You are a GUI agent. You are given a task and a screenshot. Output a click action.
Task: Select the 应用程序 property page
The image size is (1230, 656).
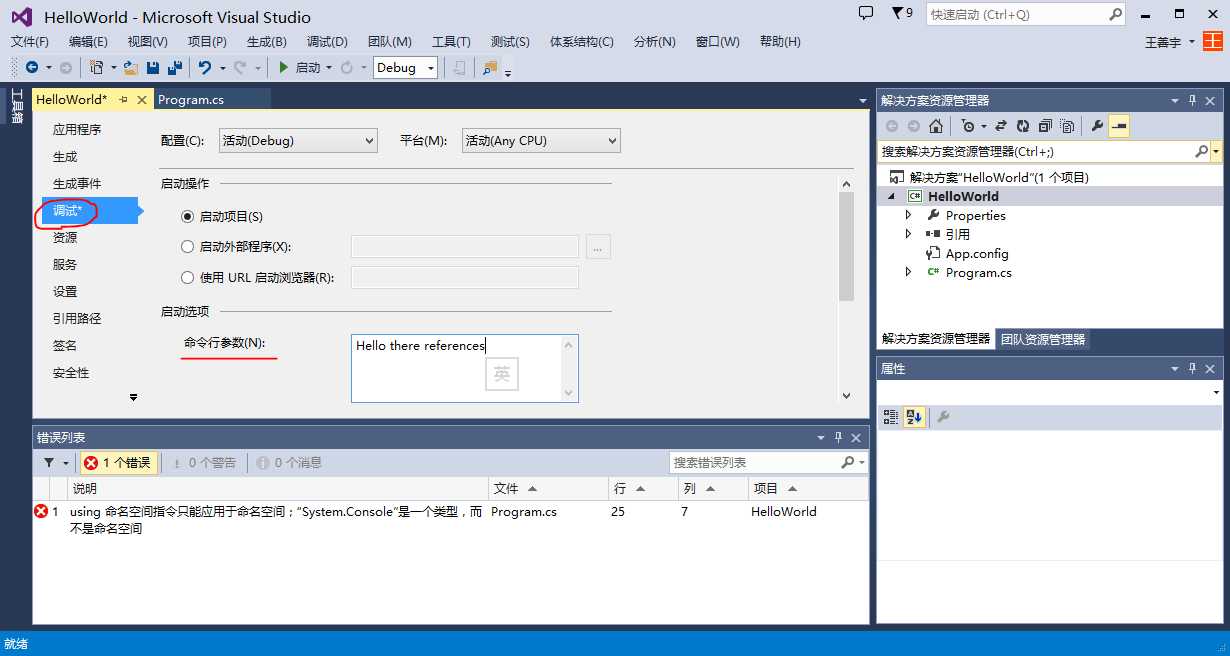[77, 130]
